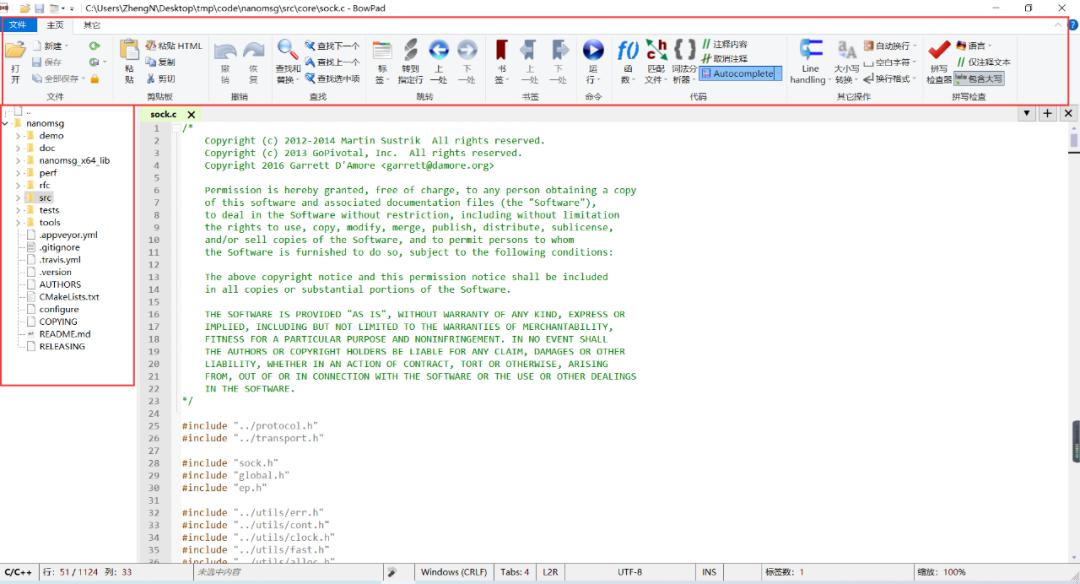Image resolution: width=1080 pixels, height=584 pixels.
Task: Toggle the Autocomplete option
Action: tap(740, 74)
